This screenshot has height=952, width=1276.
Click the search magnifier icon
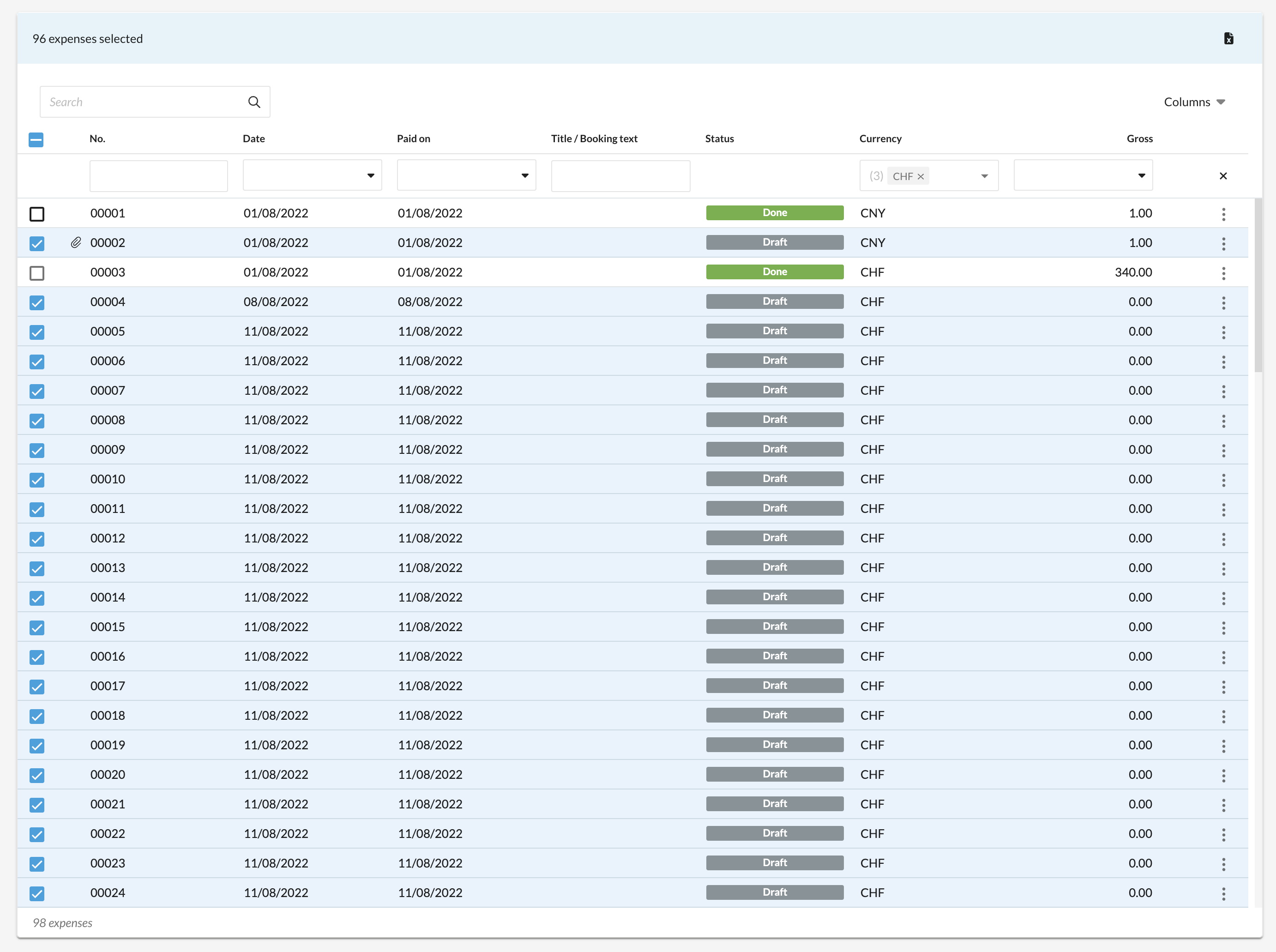[x=254, y=102]
